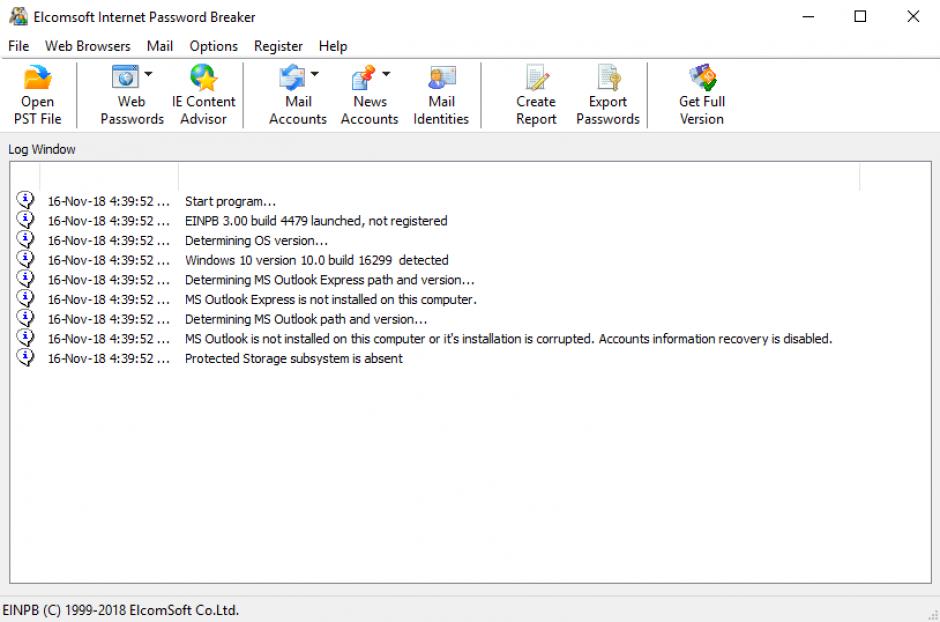Select 'Determining OS version...' log message

coord(256,241)
